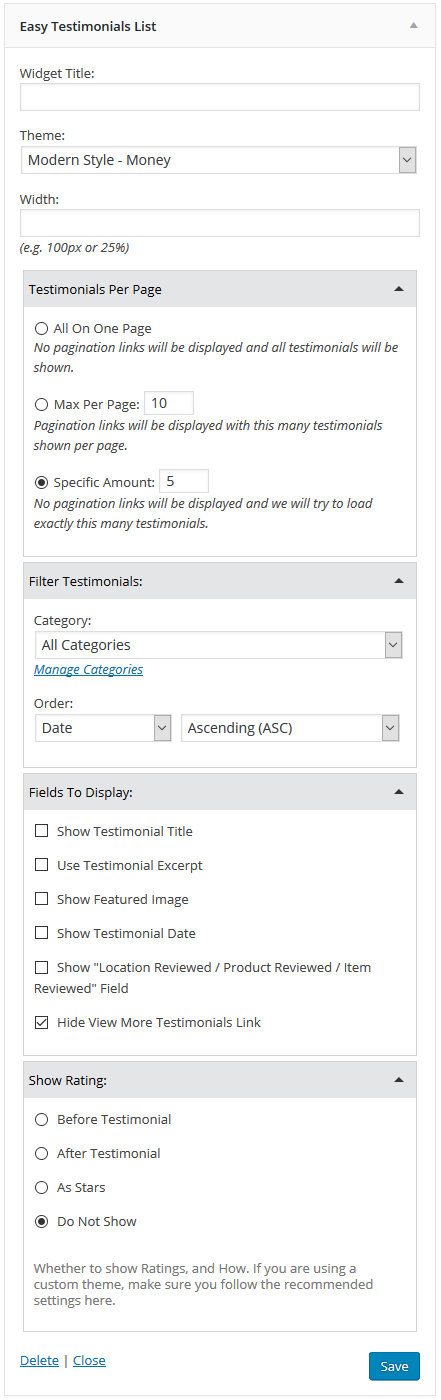
Task: Collapse the Show Rating section arrow
Action: point(399,1080)
